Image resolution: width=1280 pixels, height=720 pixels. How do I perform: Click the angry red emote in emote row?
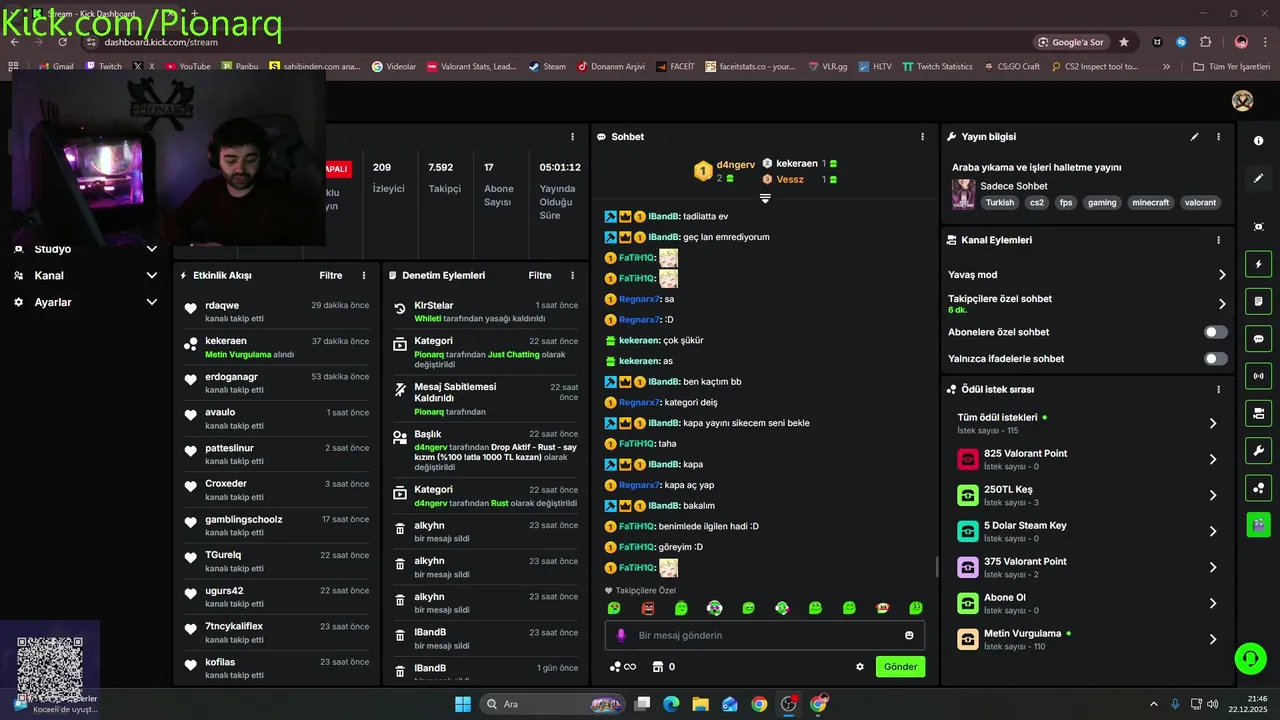(x=647, y=608)
